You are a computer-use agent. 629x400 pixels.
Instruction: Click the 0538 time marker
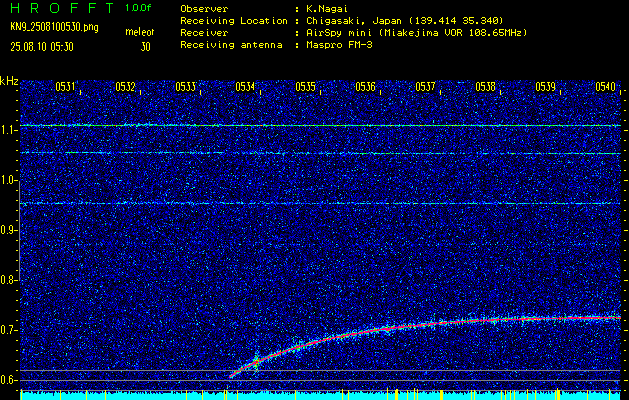485,87
